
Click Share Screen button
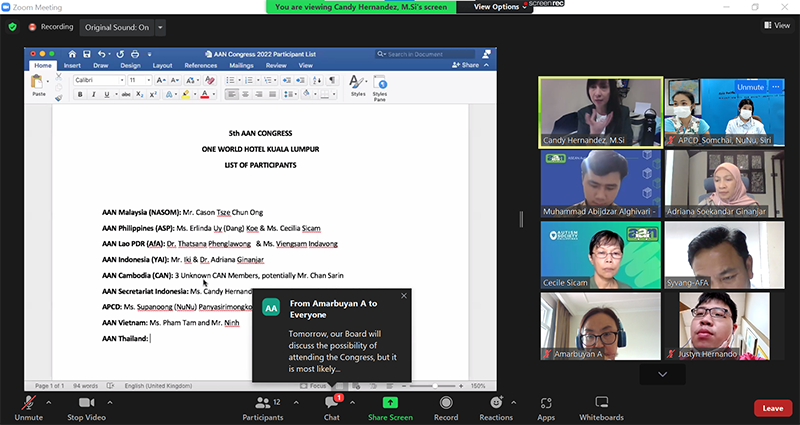390,409
